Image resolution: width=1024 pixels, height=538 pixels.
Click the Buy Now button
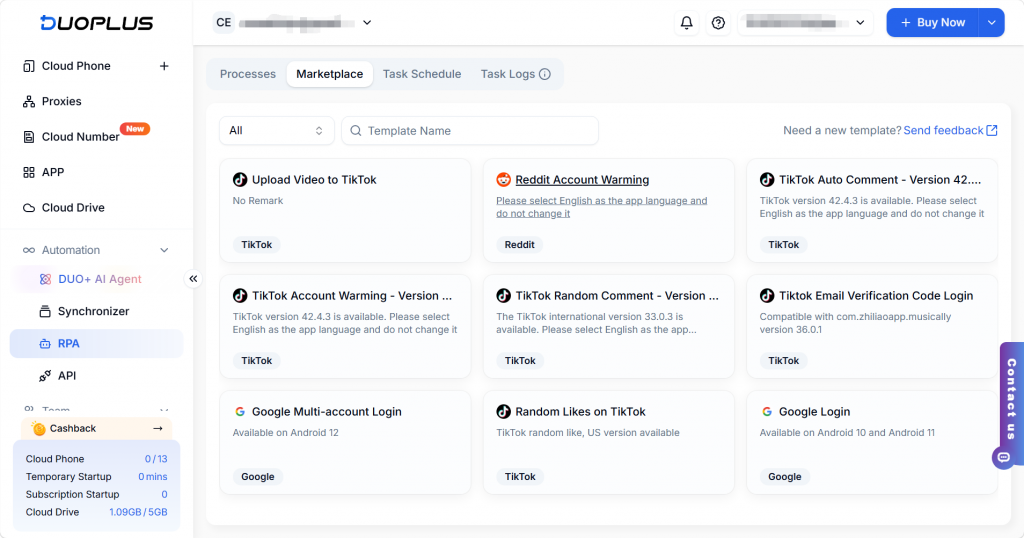[933, 23]
